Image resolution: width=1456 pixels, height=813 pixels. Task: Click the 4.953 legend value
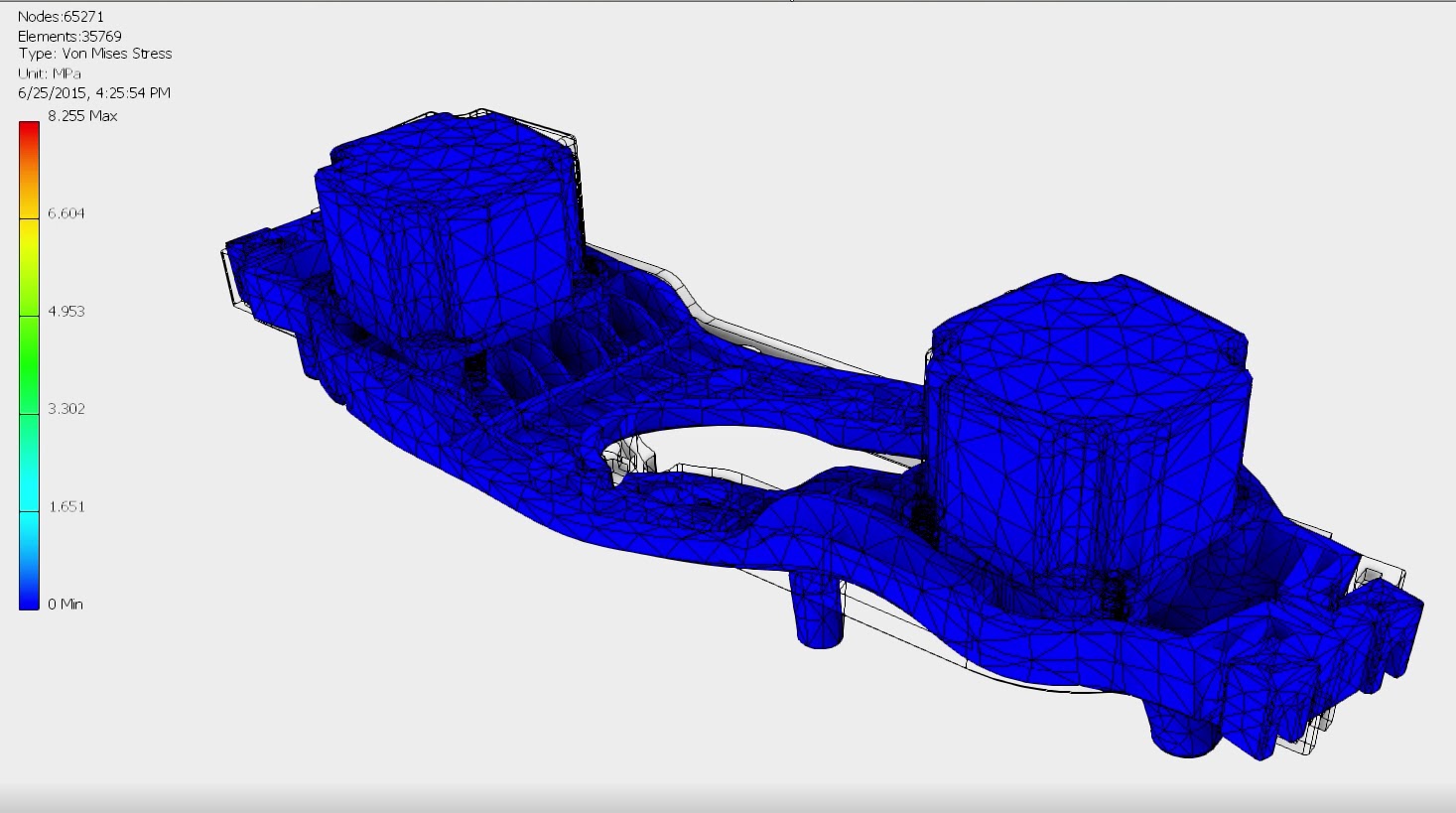pos(66,311)
